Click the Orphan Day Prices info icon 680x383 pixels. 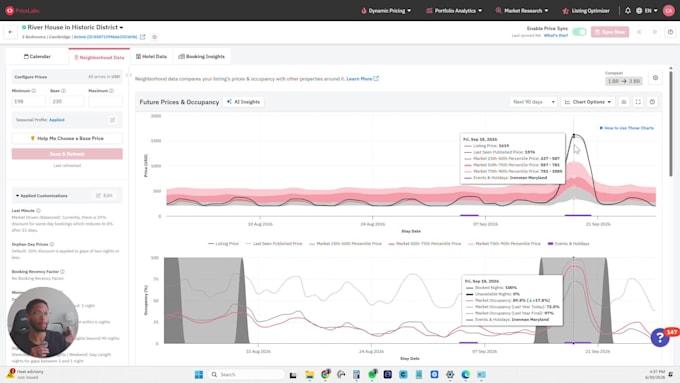[x=52, y=244]
